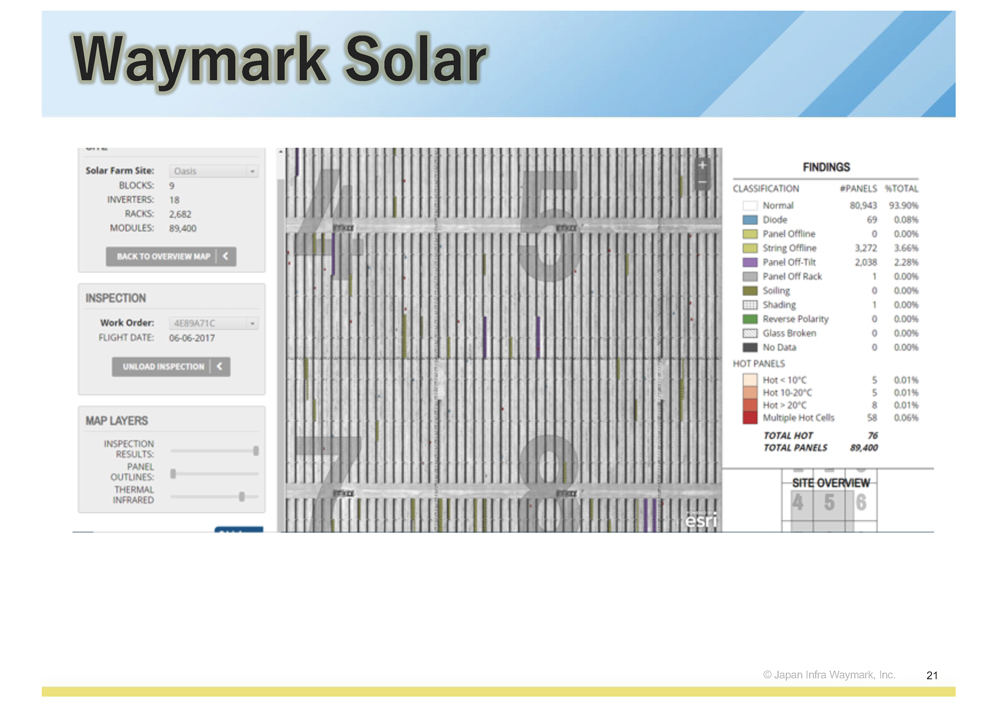Viewport: 1000px width, 707px height.
Task: Click block 6 in Site Overview
Action: point(862,504)
